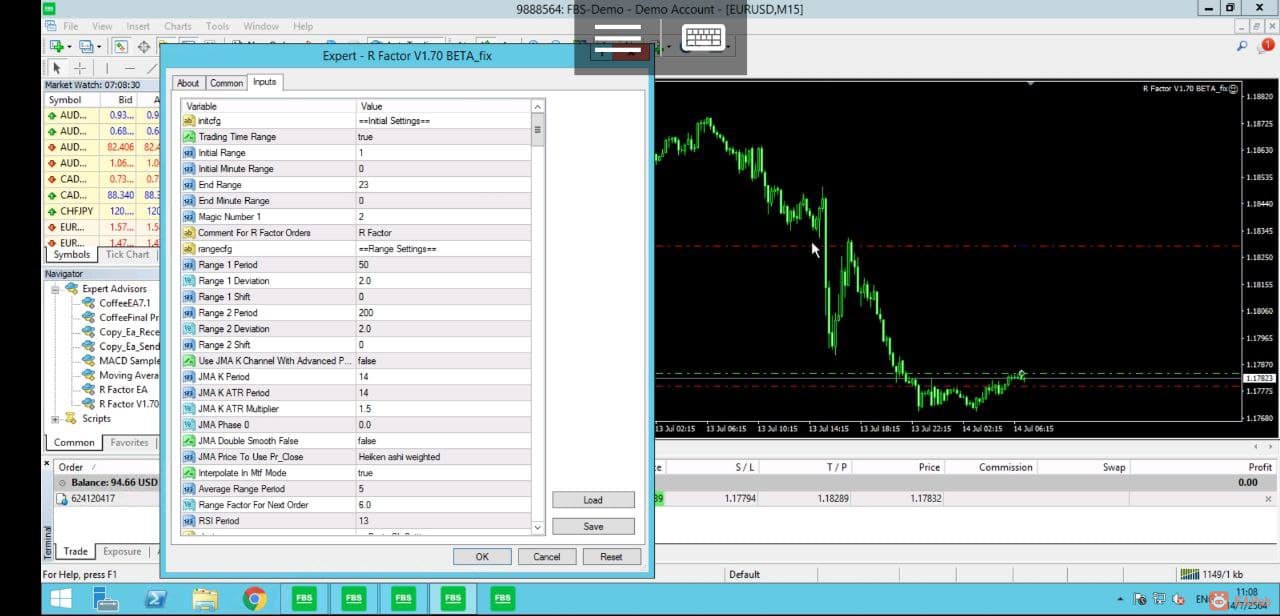
Task: Select the Horizontal Line drawing tool
Action: click(x=131, y=68)
